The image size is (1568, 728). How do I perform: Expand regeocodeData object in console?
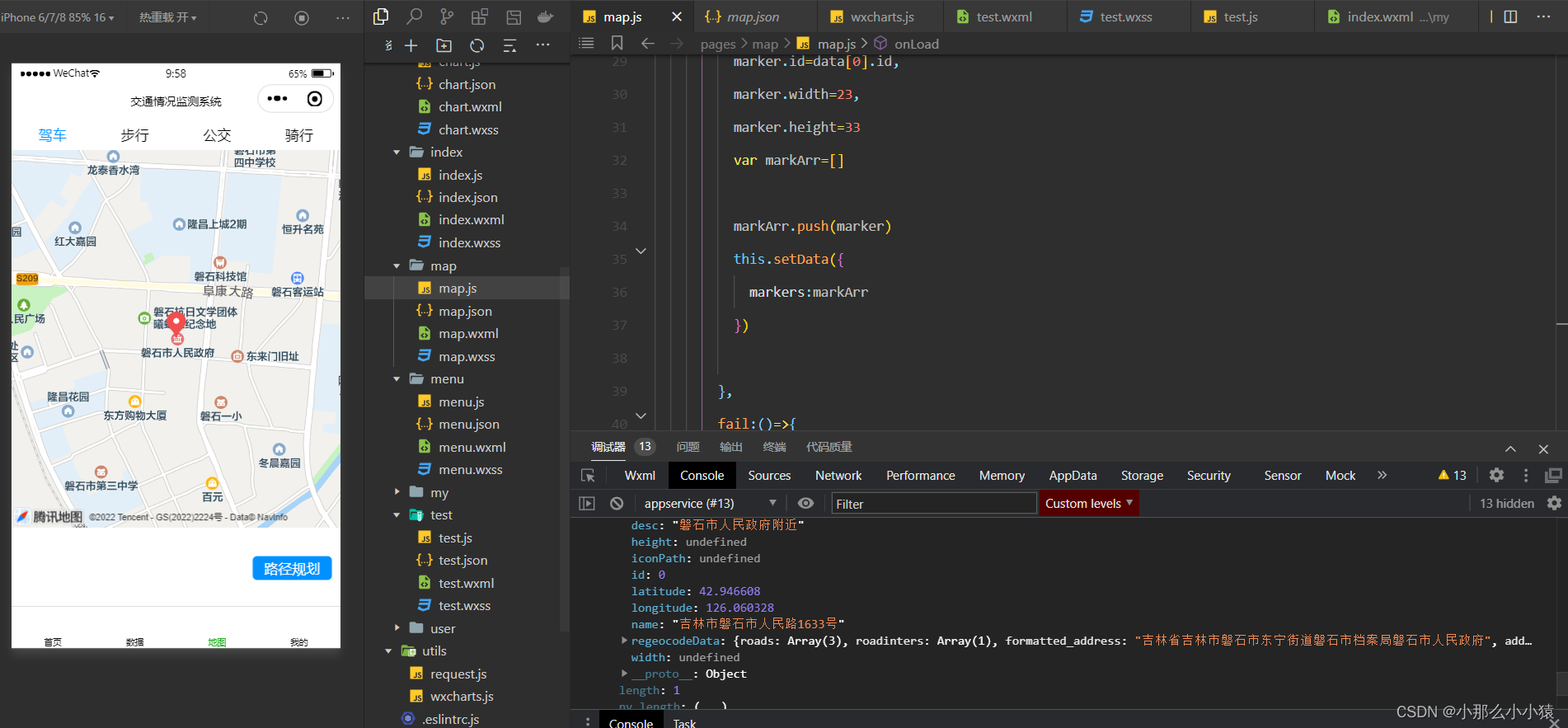tap(624, 641)
